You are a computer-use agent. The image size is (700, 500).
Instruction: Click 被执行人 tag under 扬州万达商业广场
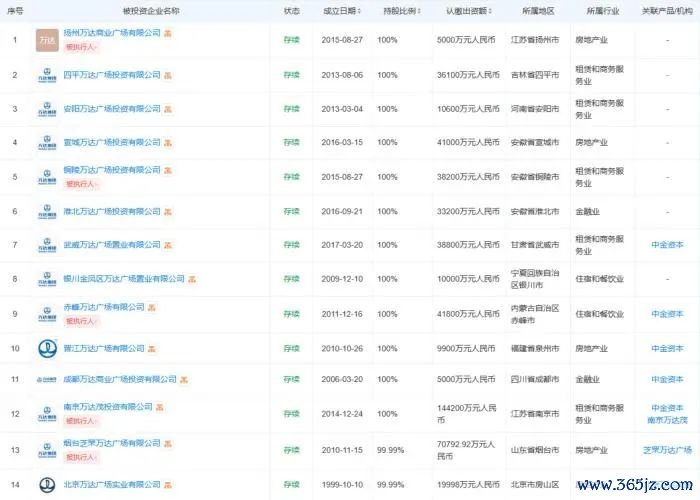click(x=81, y=47)
